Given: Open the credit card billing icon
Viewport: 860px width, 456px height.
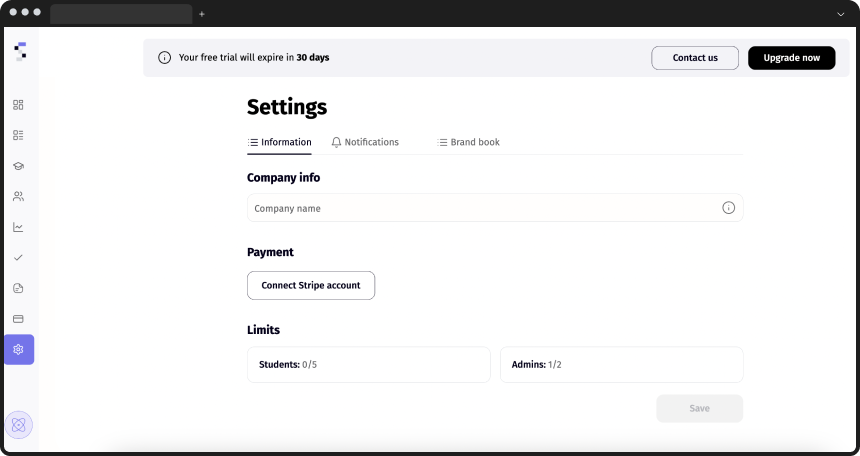Looking at the screenshot, I should pyautogui.click(x=18, y=319).
